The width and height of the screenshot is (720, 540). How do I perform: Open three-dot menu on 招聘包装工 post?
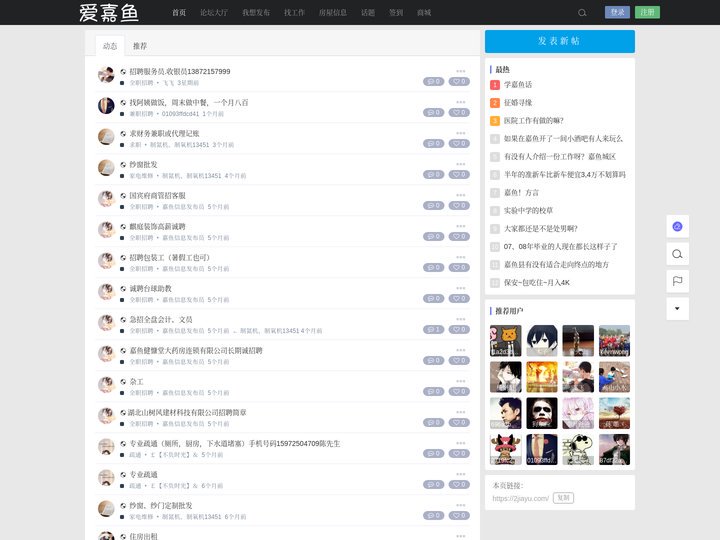click(x=461, y=257)
